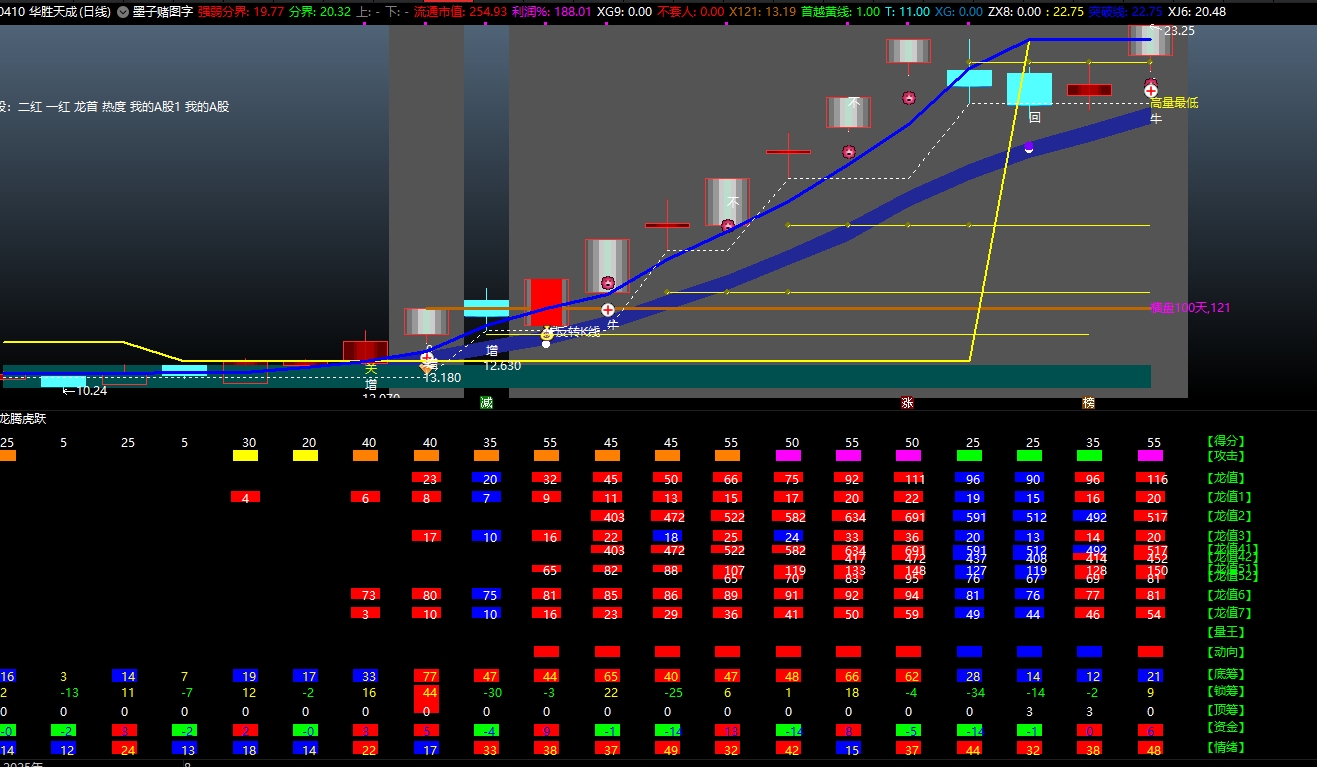This screenshot has height=767, width=1317.
Task: Click the 龙腾虎跃 sub-indicator title
Action: click(x=23, y=419)
